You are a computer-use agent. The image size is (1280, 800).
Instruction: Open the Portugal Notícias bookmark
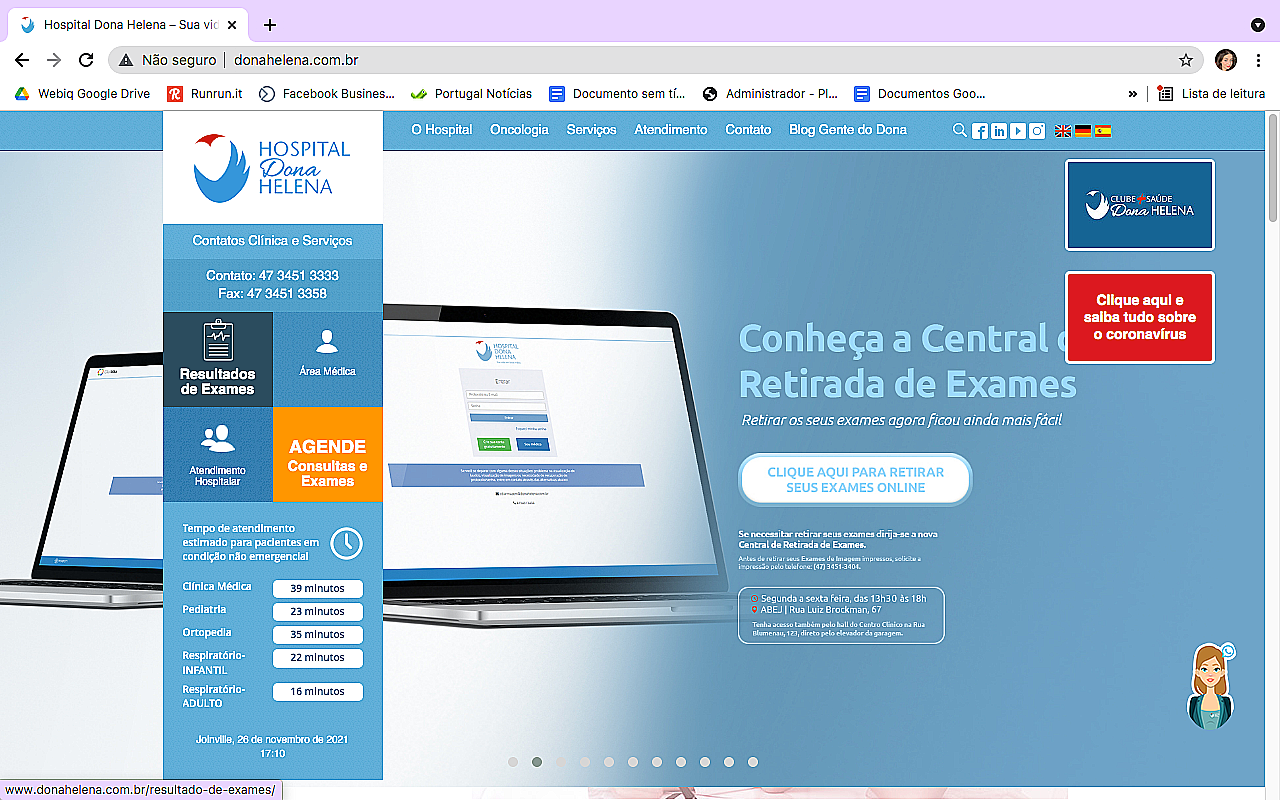tap(471, 93)
